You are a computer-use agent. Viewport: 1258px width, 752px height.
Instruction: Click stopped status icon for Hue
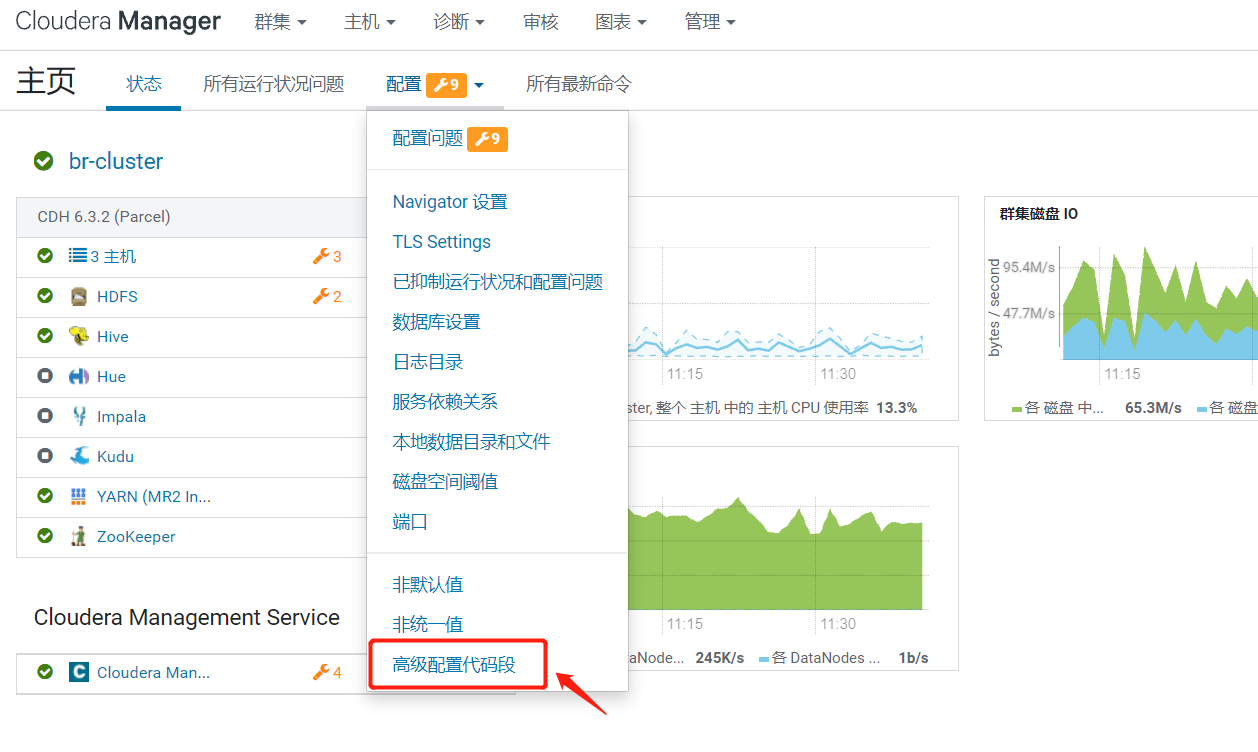pyautogui.click(x=45, y=376)
